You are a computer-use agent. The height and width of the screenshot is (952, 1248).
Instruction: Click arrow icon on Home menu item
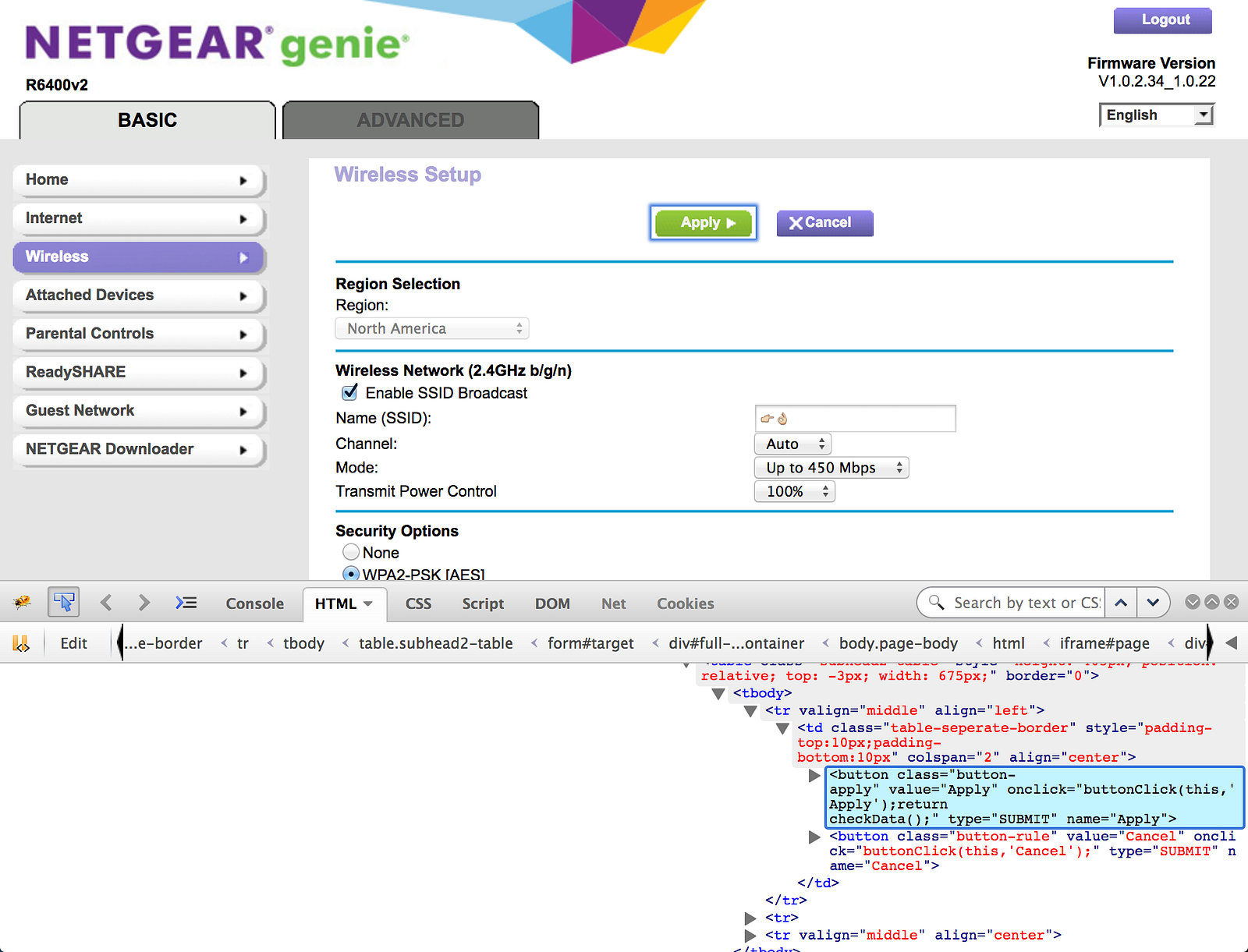tap(243, 180)
